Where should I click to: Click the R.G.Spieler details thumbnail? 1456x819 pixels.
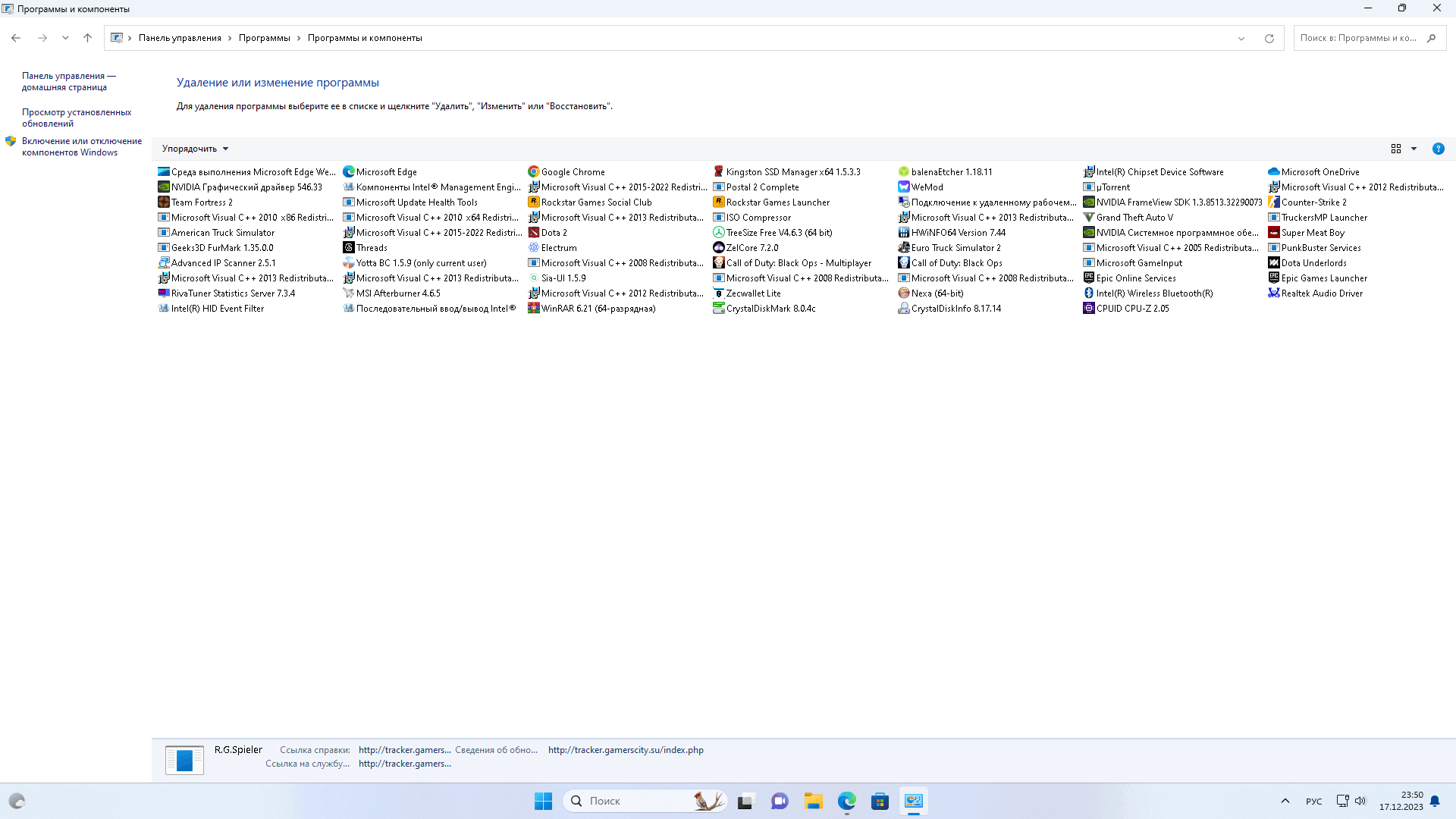pos(184,760)
